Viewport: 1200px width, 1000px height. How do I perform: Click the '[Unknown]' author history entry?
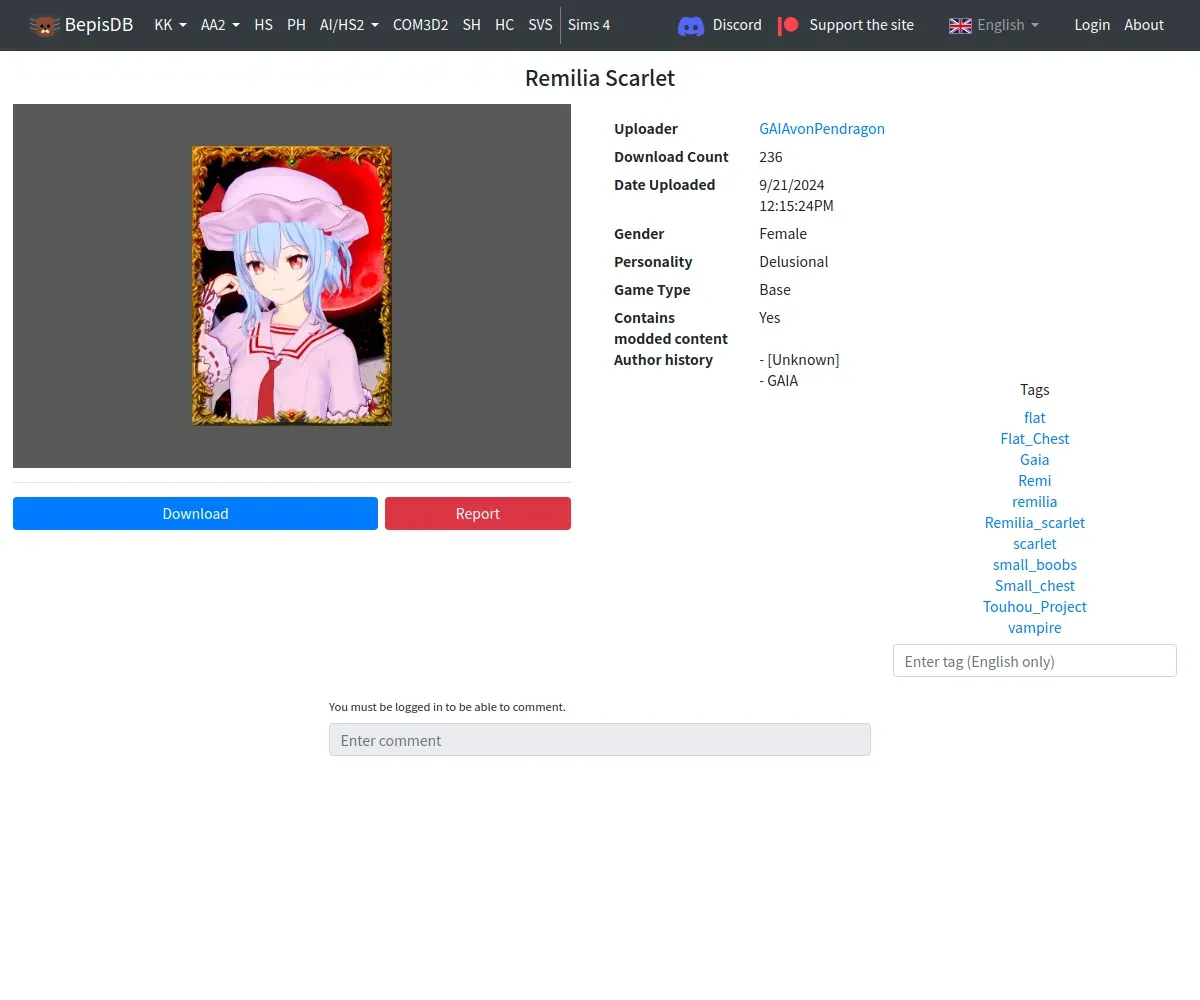tap(804, 360)
